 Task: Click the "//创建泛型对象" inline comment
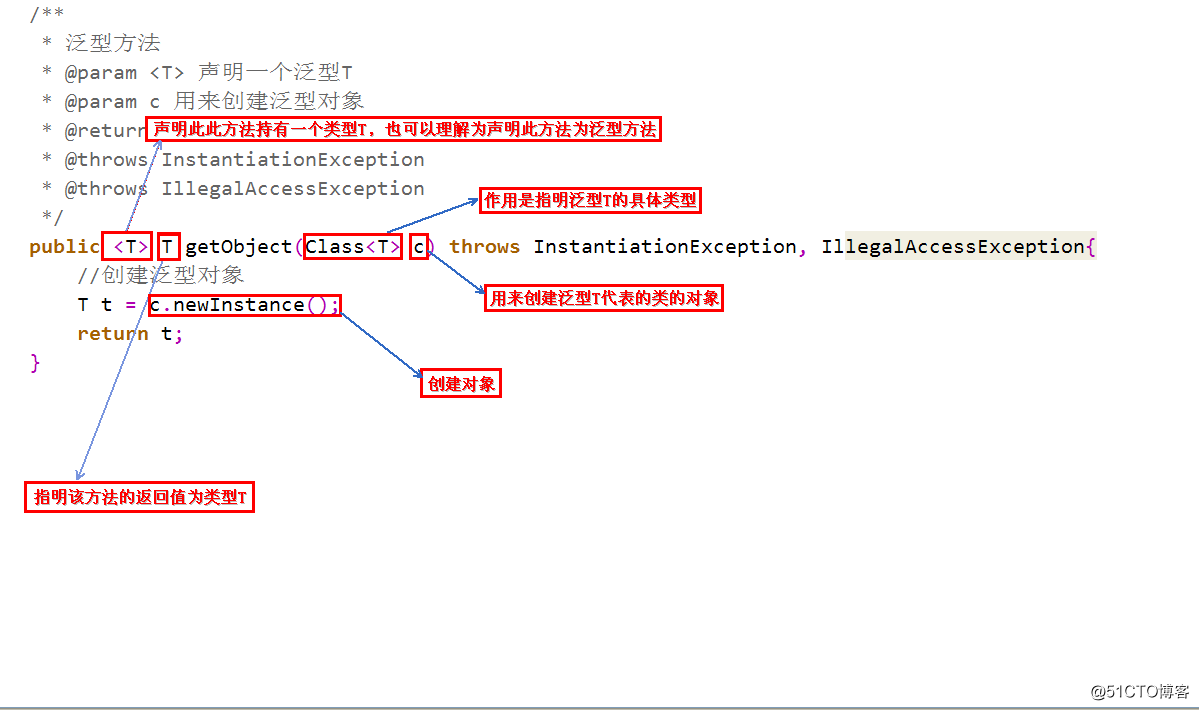(161, 275)
